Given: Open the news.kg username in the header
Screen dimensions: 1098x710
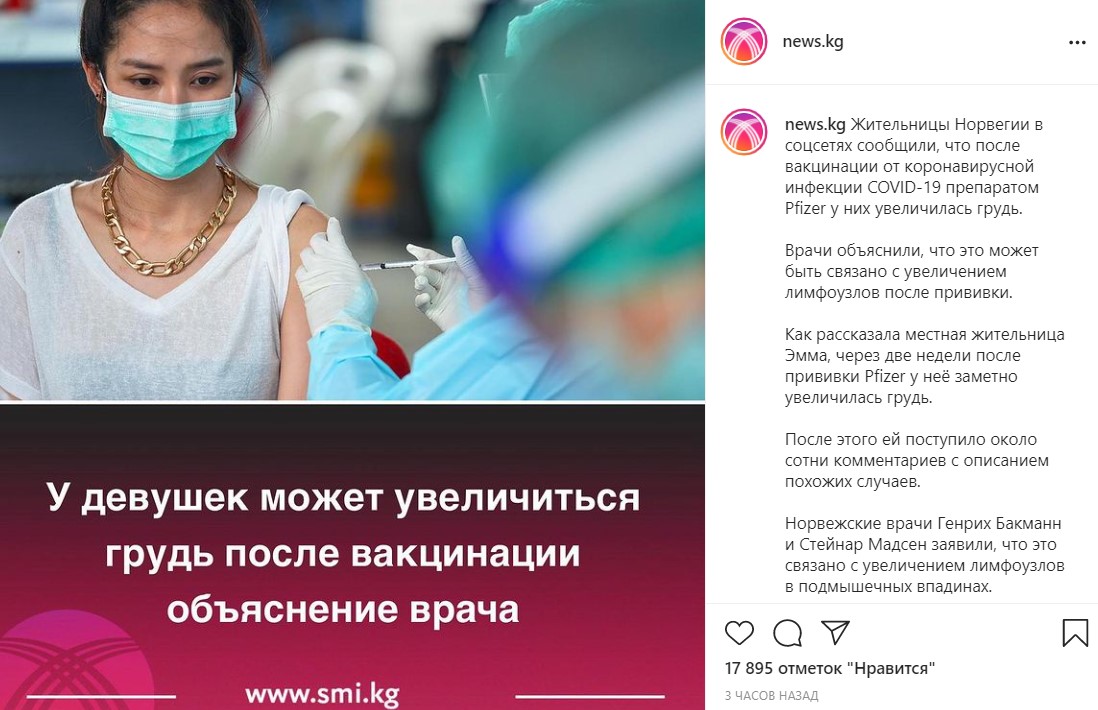Looking at the screenshot, I should [x=812, y=41].
